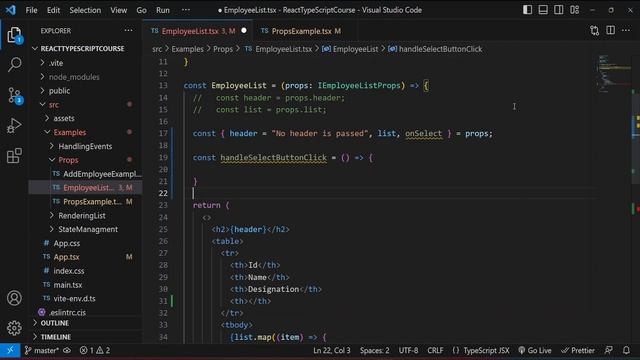Open main.tsx file
The image size is (640, 360).
tap(67, 285)
